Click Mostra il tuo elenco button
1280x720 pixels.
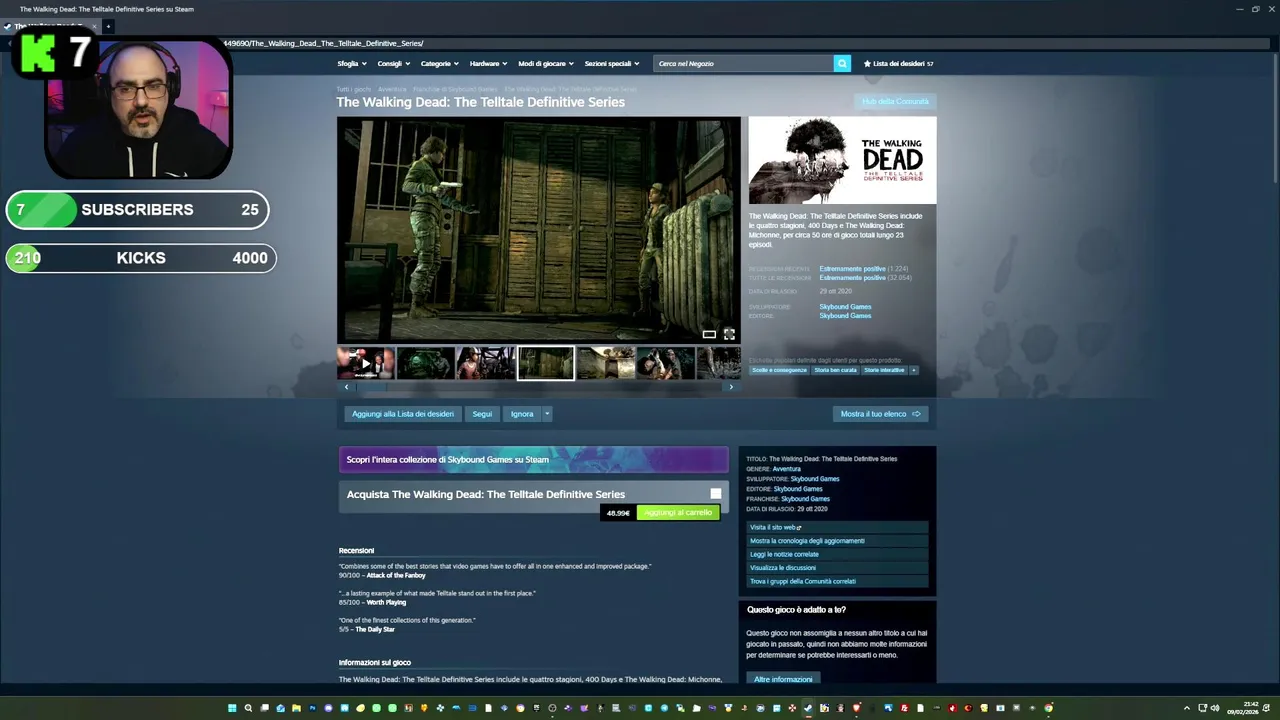coord(880,414)
